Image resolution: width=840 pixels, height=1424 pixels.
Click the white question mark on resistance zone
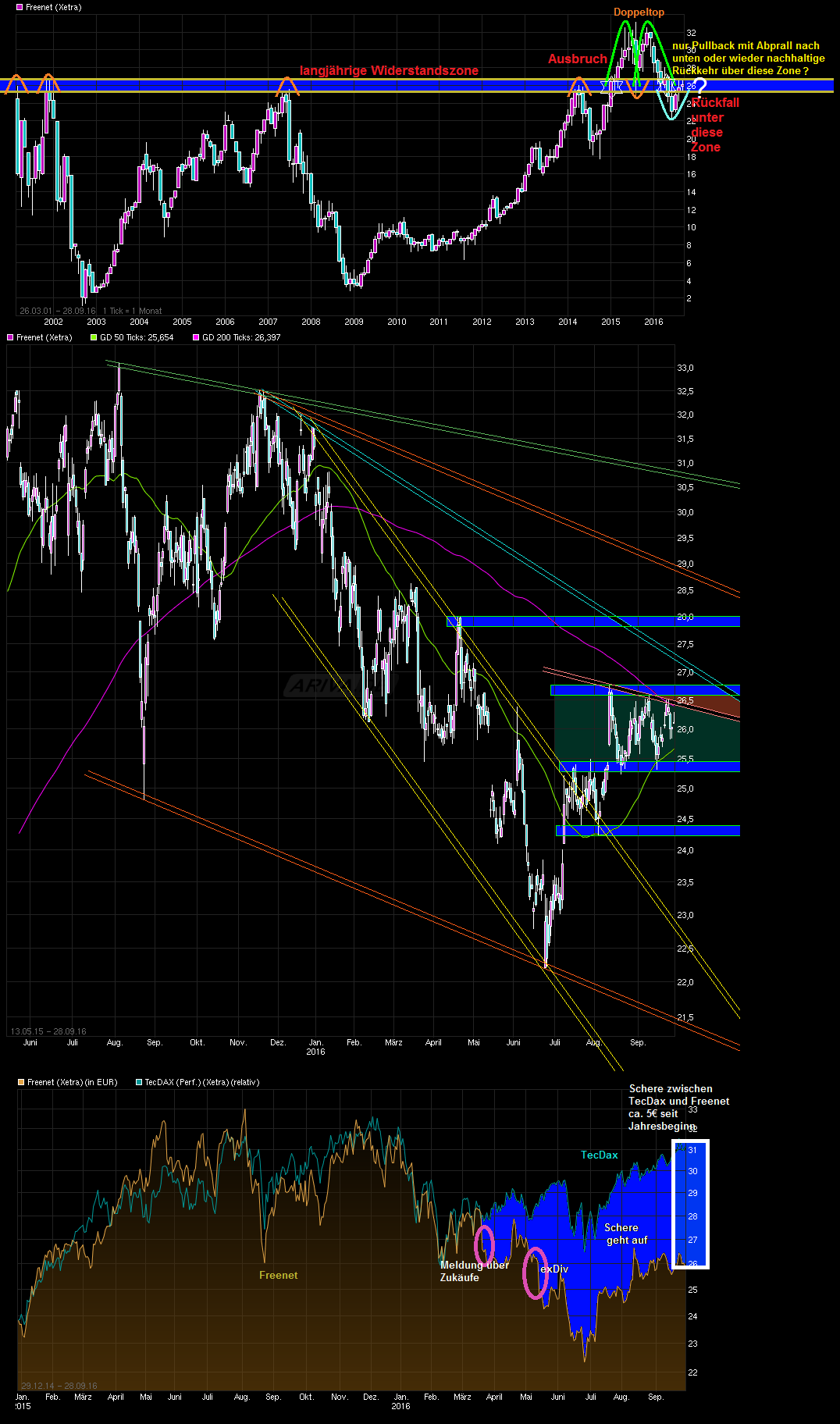699,87
